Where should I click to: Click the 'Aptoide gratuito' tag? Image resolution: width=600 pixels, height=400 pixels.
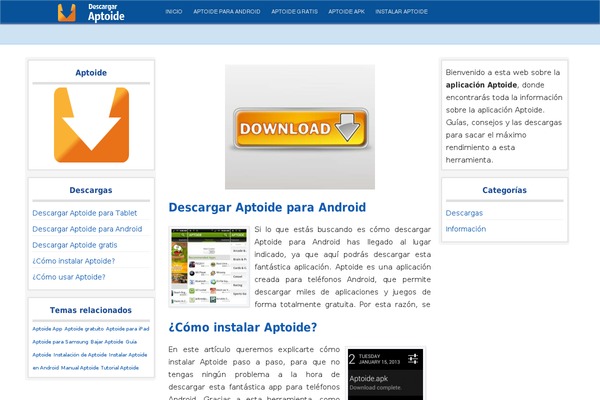84,329
